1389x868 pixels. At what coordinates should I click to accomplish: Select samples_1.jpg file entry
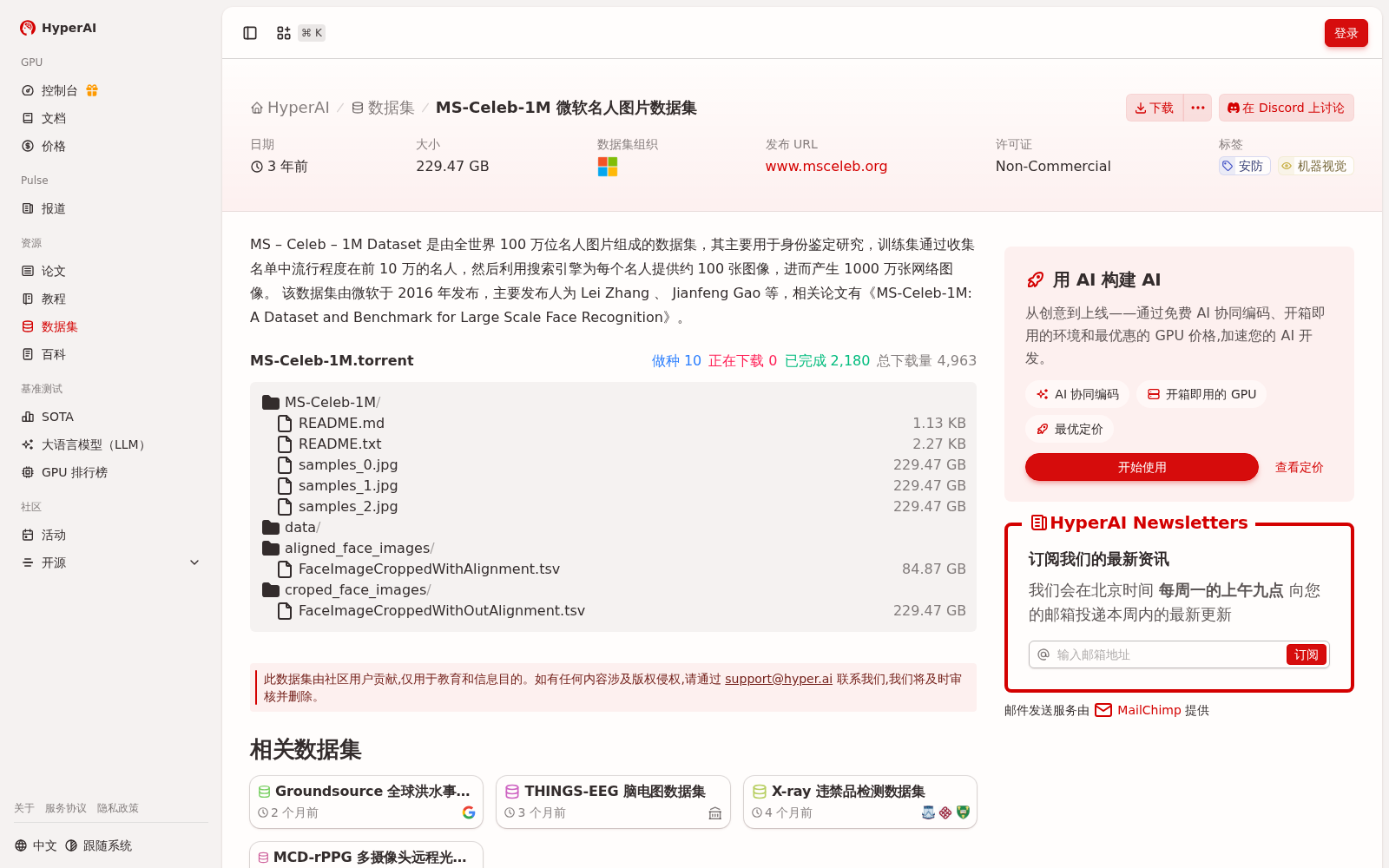613,485
